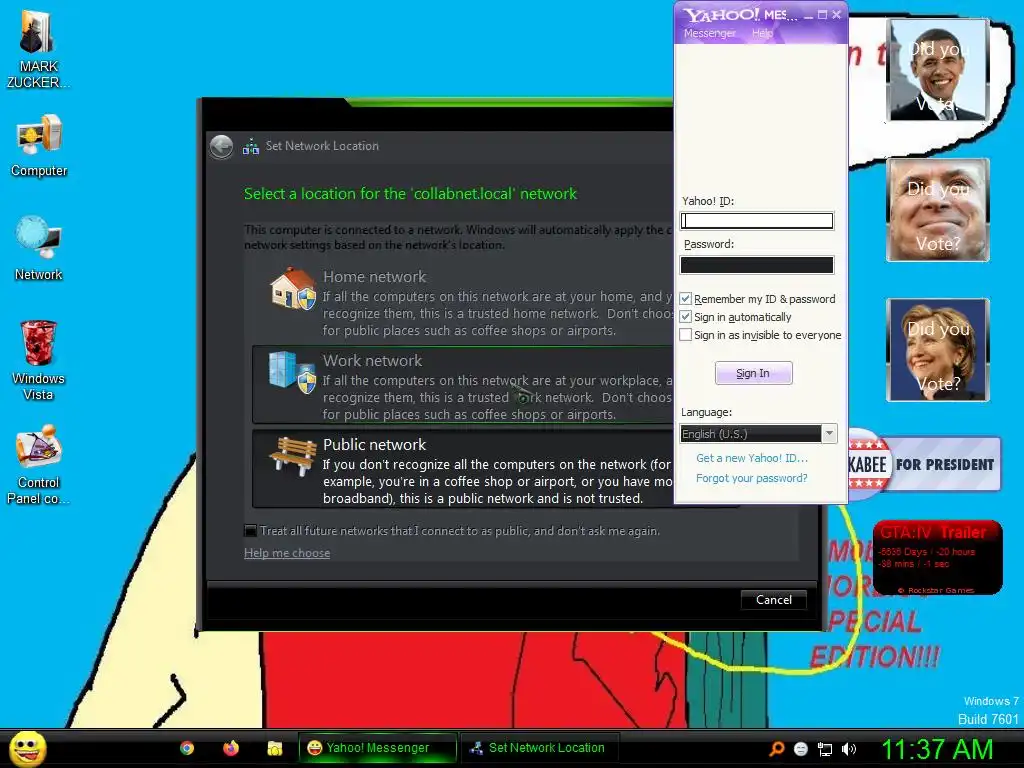Screen dimensions: 1024x768
Task: Open the MARK ZUCKER... desktop icon
Action: pos(38,48)
